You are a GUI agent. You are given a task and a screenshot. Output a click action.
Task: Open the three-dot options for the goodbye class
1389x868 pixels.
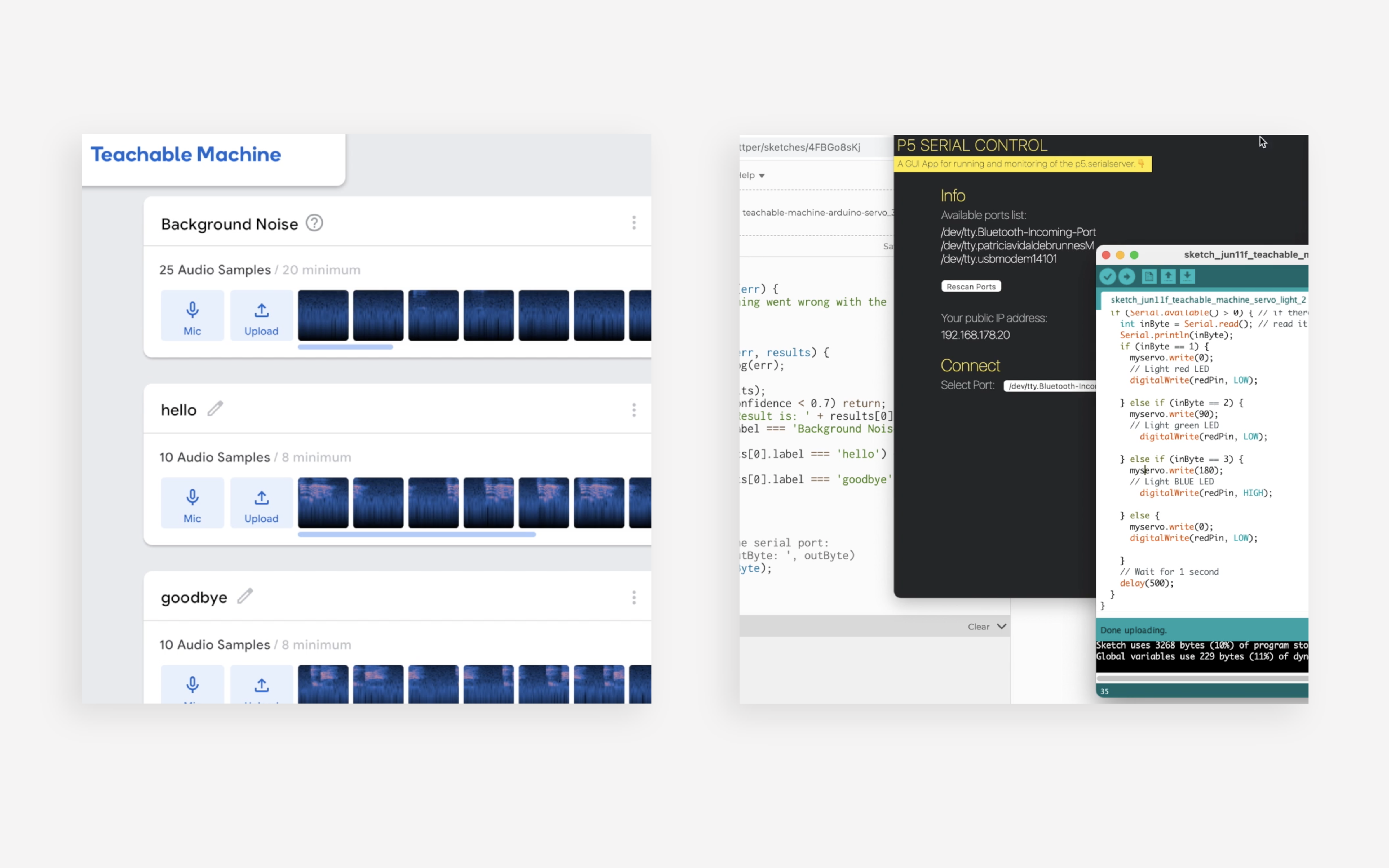(x=634, y=597)
